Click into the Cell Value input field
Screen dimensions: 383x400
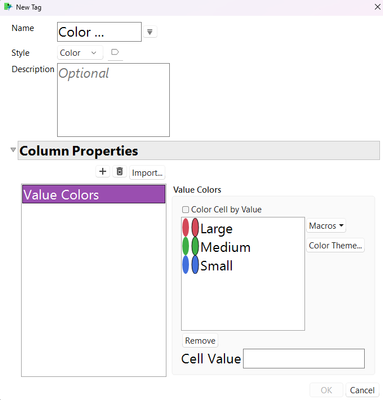[x=304, y=358]
